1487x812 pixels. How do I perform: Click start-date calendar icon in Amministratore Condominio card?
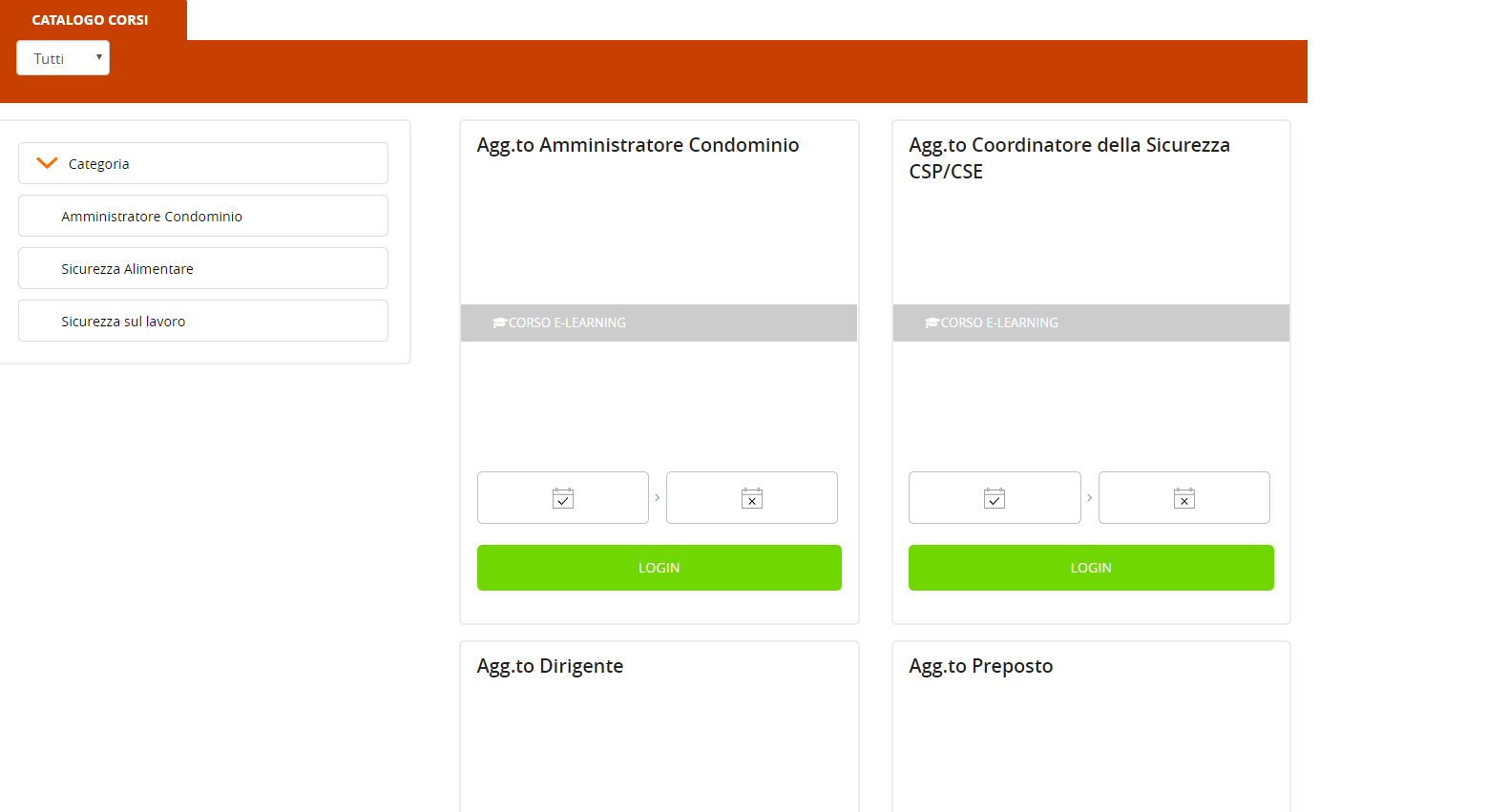click(563, 498)
